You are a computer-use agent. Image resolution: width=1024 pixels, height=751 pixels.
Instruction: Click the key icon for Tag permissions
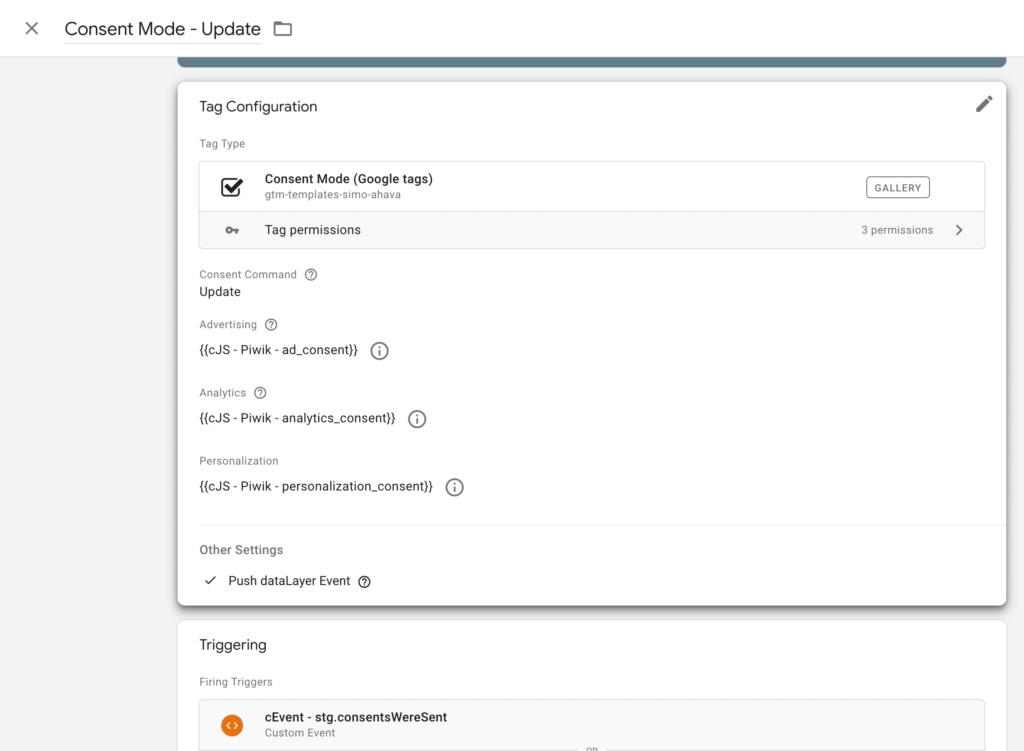[232, 230]
